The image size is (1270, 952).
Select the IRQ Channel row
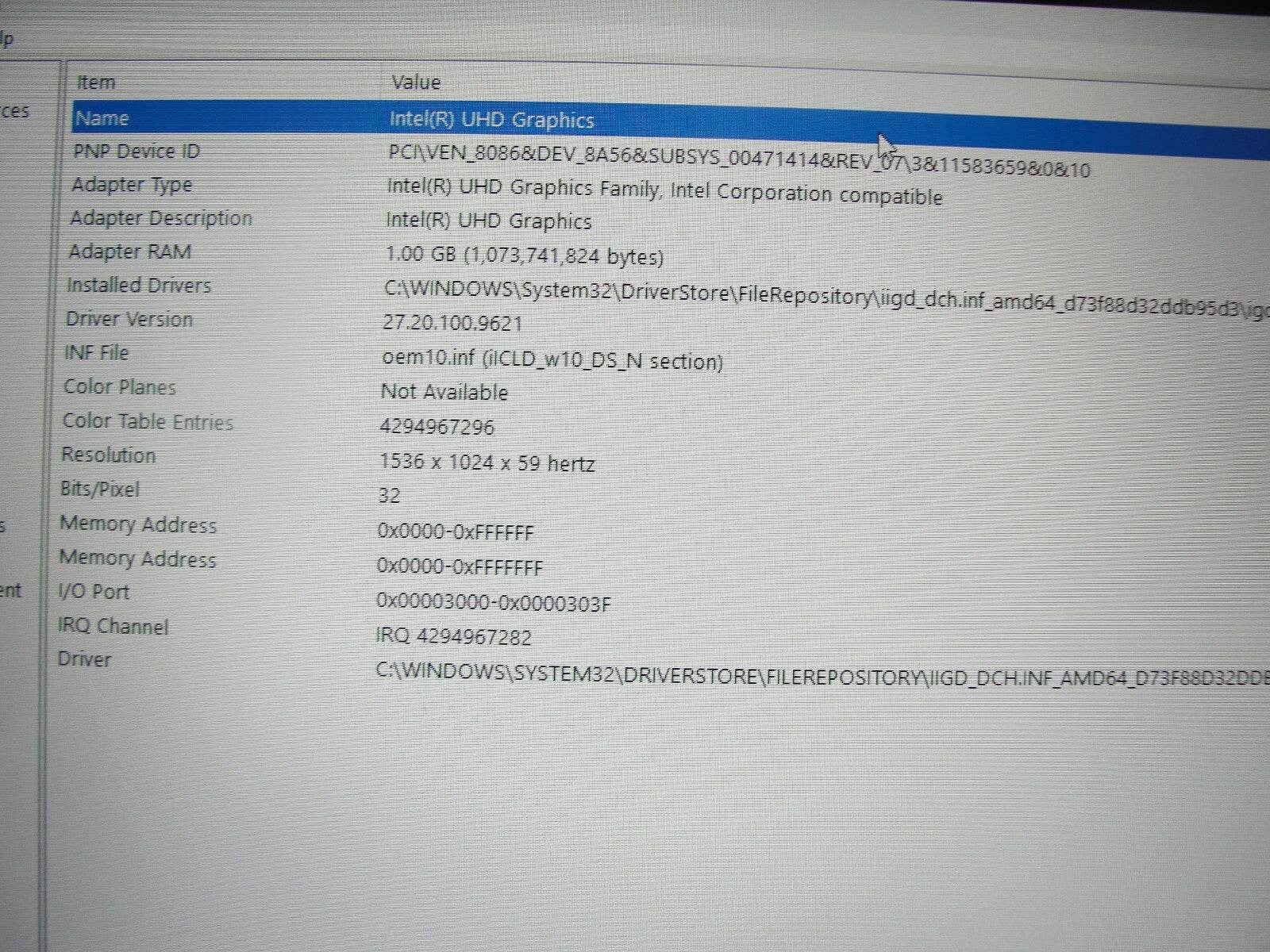tap(113, 627)
